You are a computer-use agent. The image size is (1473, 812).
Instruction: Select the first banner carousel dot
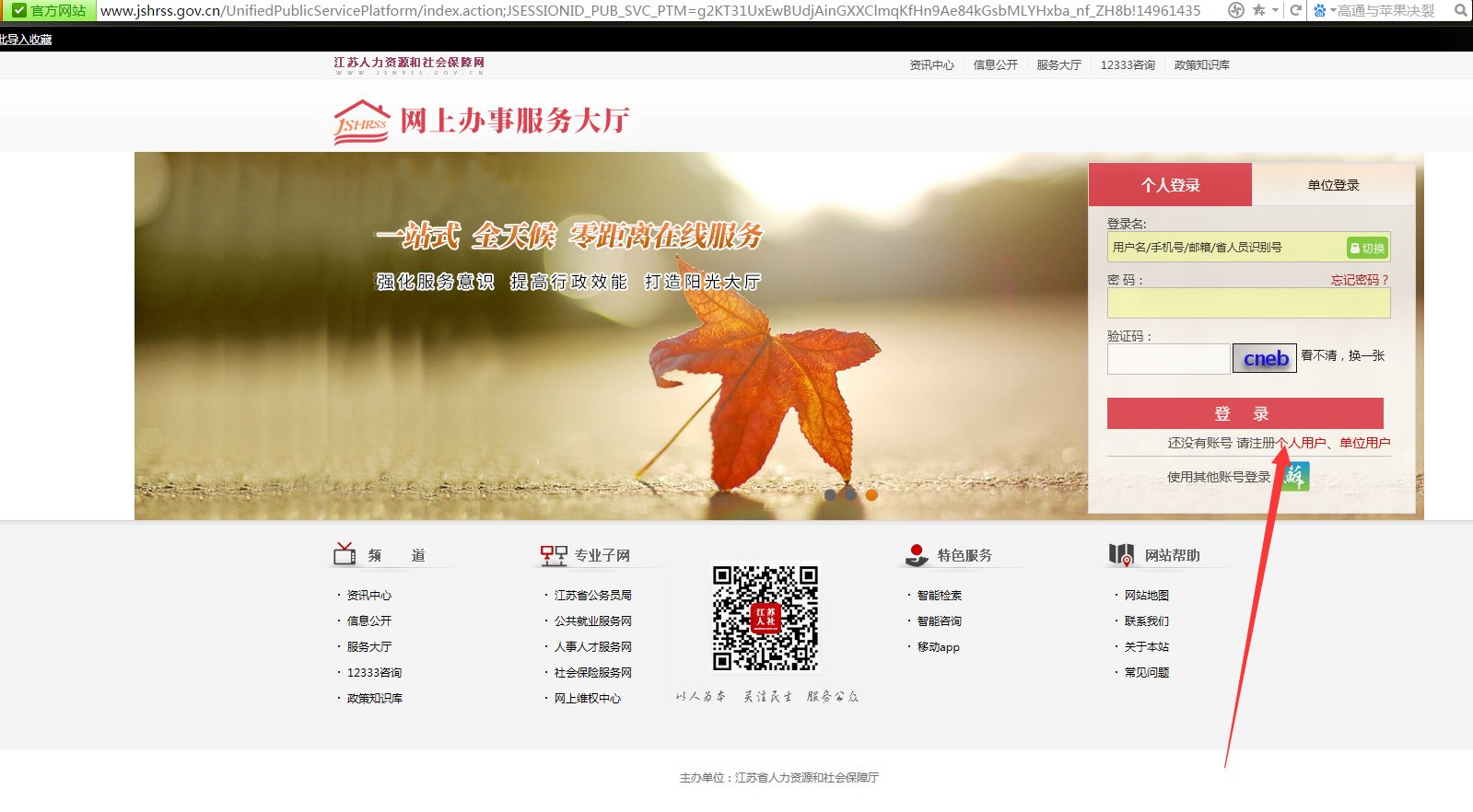pyautogui.click(x=830, y=495)
